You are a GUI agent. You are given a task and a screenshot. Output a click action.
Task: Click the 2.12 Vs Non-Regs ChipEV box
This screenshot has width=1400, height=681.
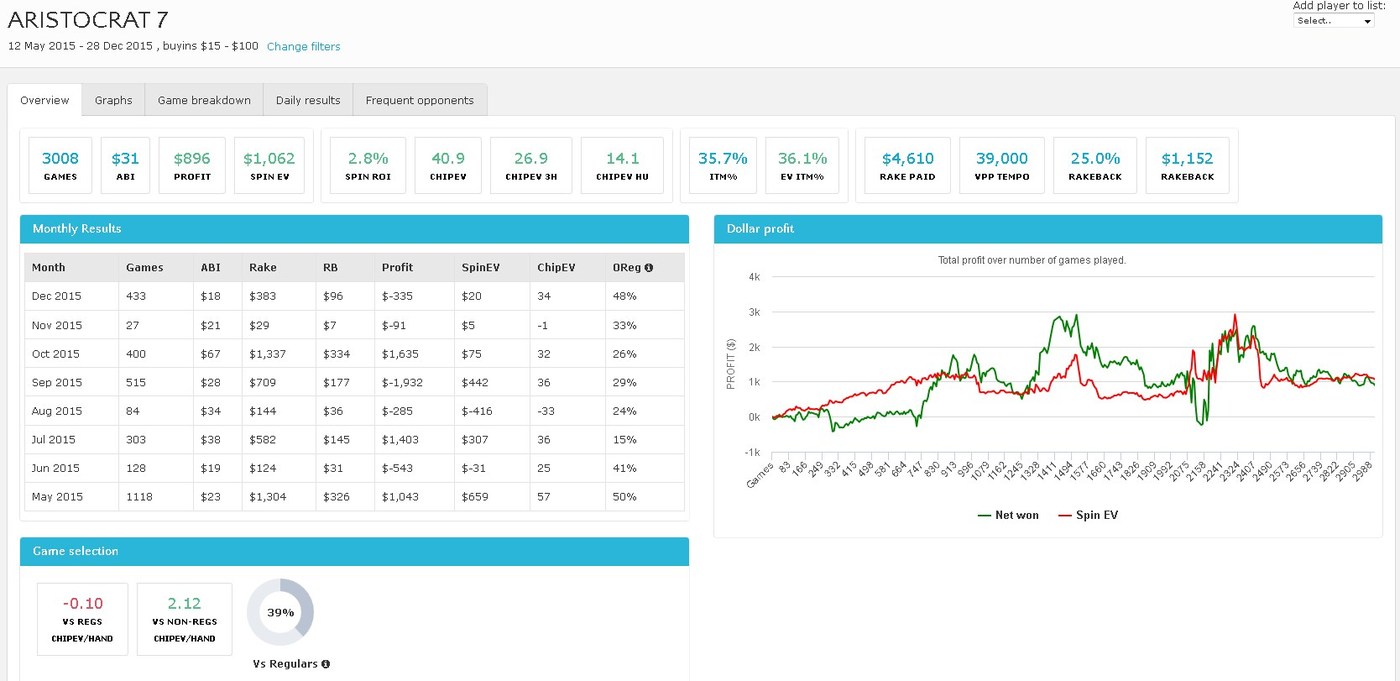point(184,620)
